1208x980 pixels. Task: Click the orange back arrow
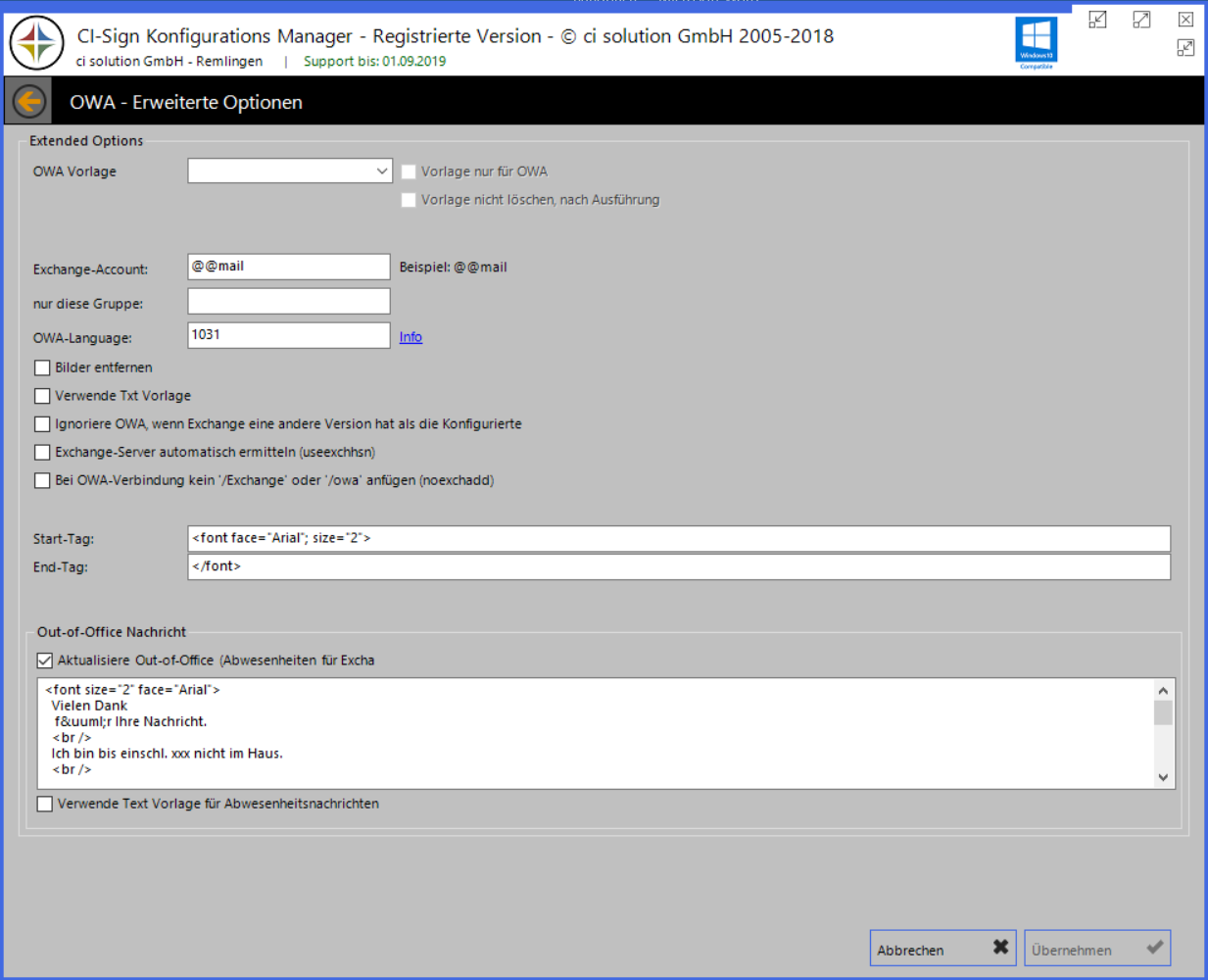click(27, 101)
